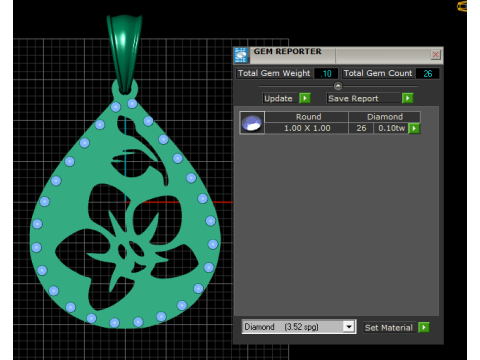Click the Total Gem Count label
The width and height of the screenshot is (480, 360).
378,73
